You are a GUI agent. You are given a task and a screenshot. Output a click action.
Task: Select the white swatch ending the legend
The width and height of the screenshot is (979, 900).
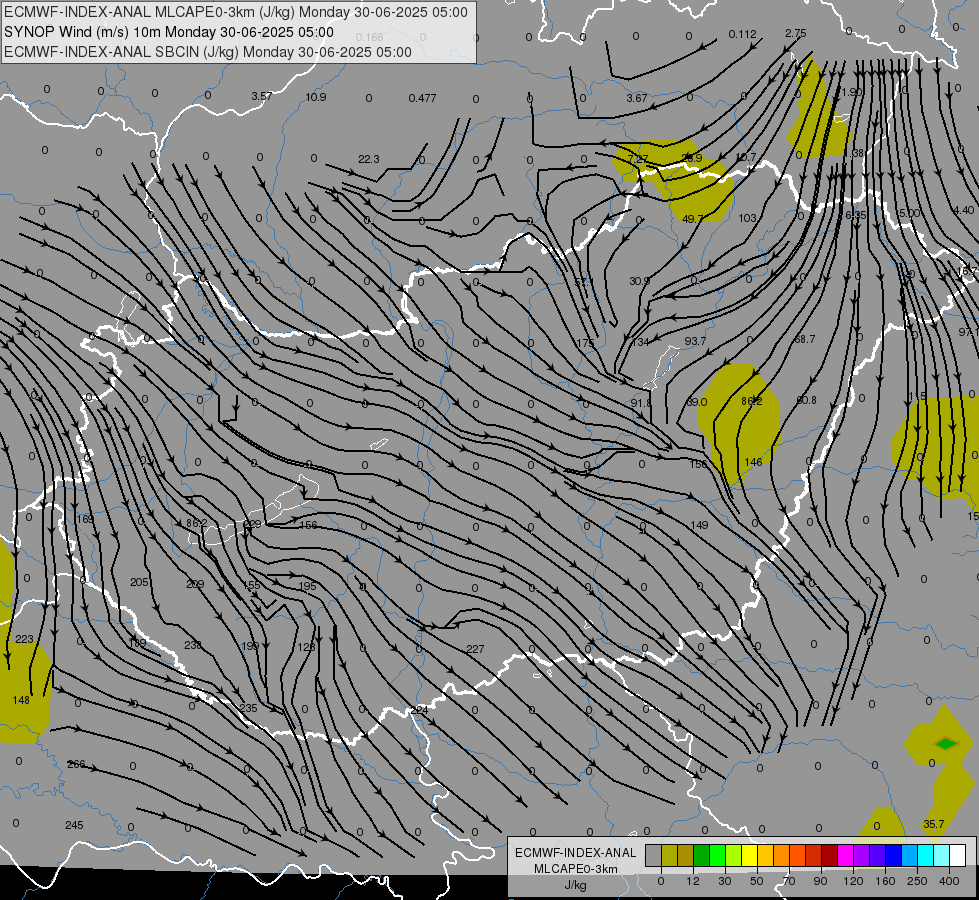tap(957, 856)
